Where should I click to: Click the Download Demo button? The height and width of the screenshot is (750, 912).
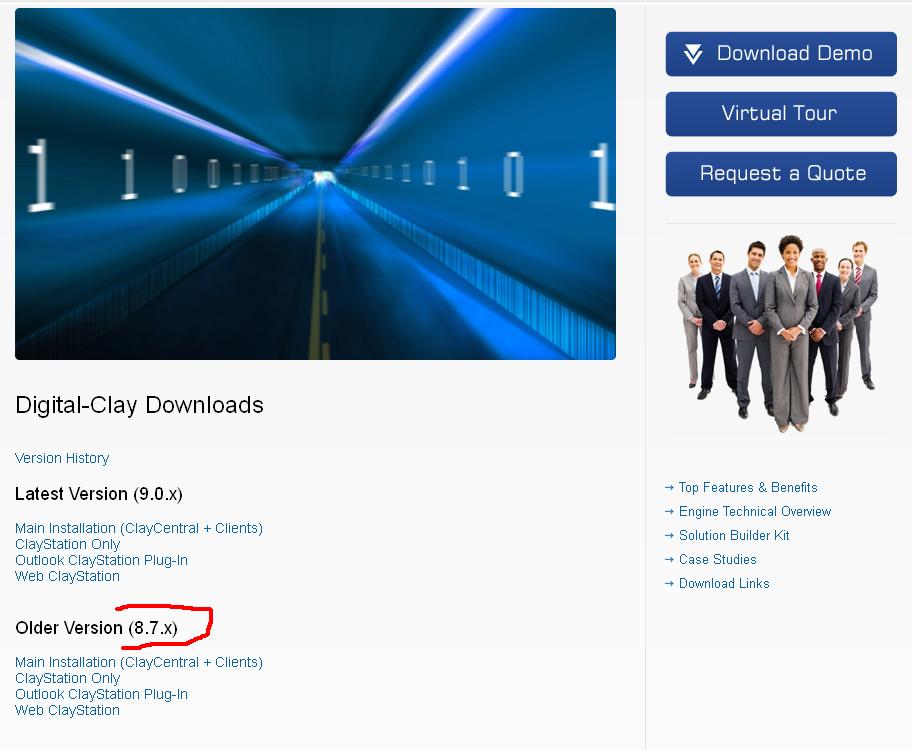point(781,54)
